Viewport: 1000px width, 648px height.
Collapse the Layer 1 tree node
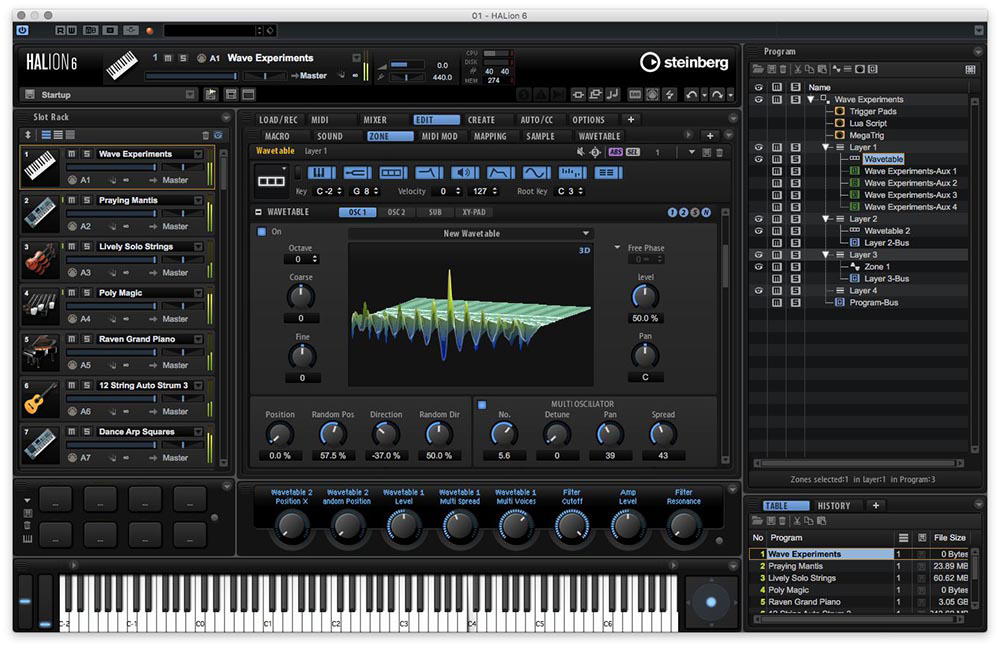pos(825,147)
